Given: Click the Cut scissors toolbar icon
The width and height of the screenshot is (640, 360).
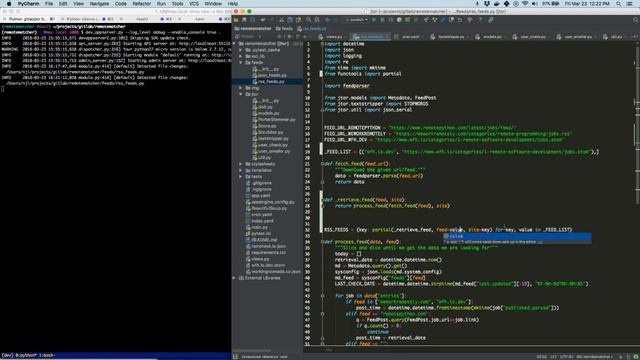Looking at the screenshot, I should pos(281,20).
